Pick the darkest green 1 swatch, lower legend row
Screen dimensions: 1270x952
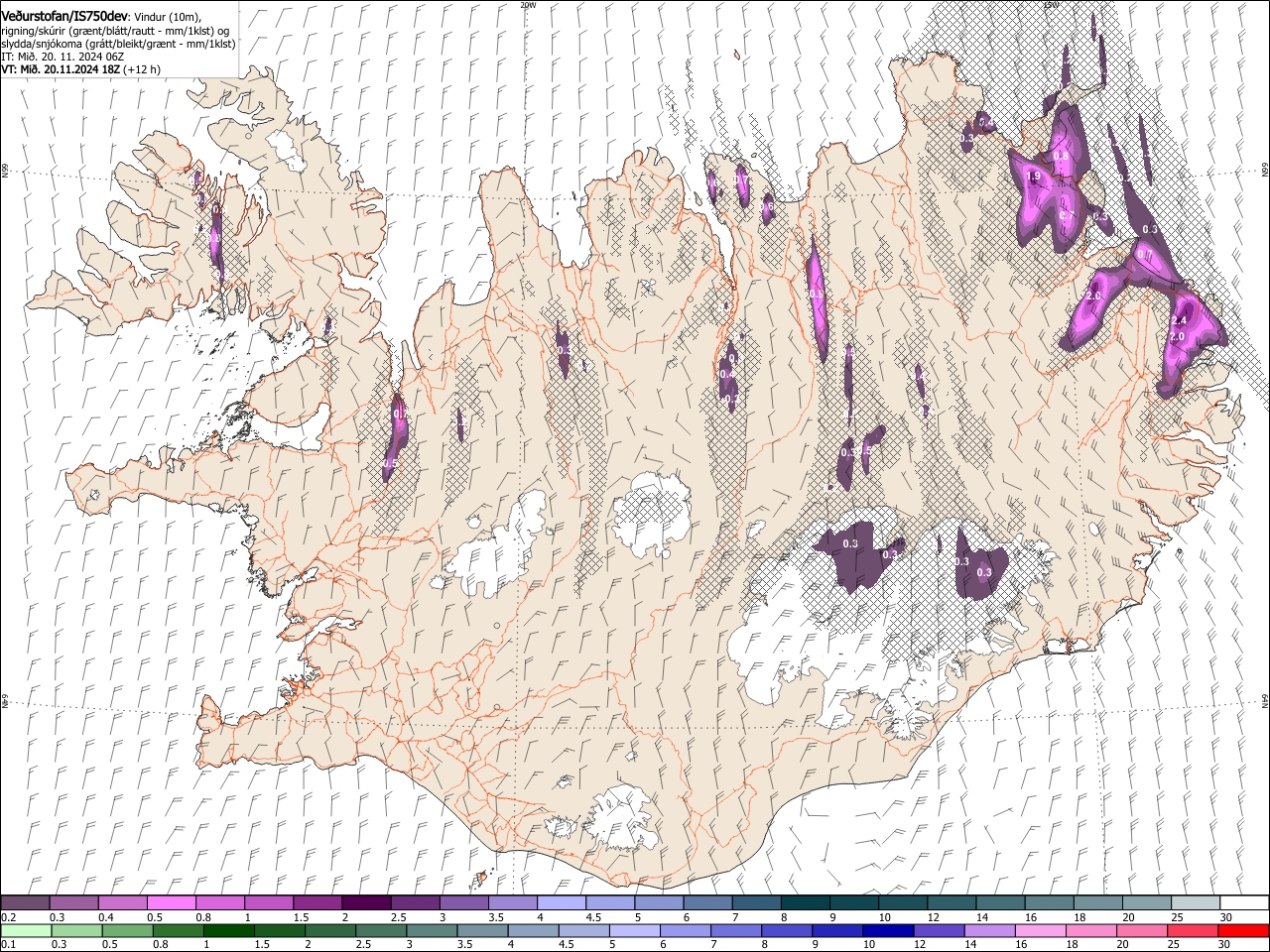pos(229,930)
